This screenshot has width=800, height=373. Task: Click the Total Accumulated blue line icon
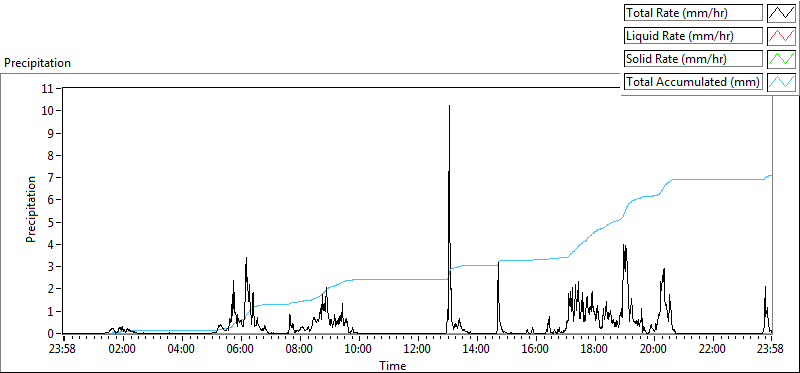point(781,81)
